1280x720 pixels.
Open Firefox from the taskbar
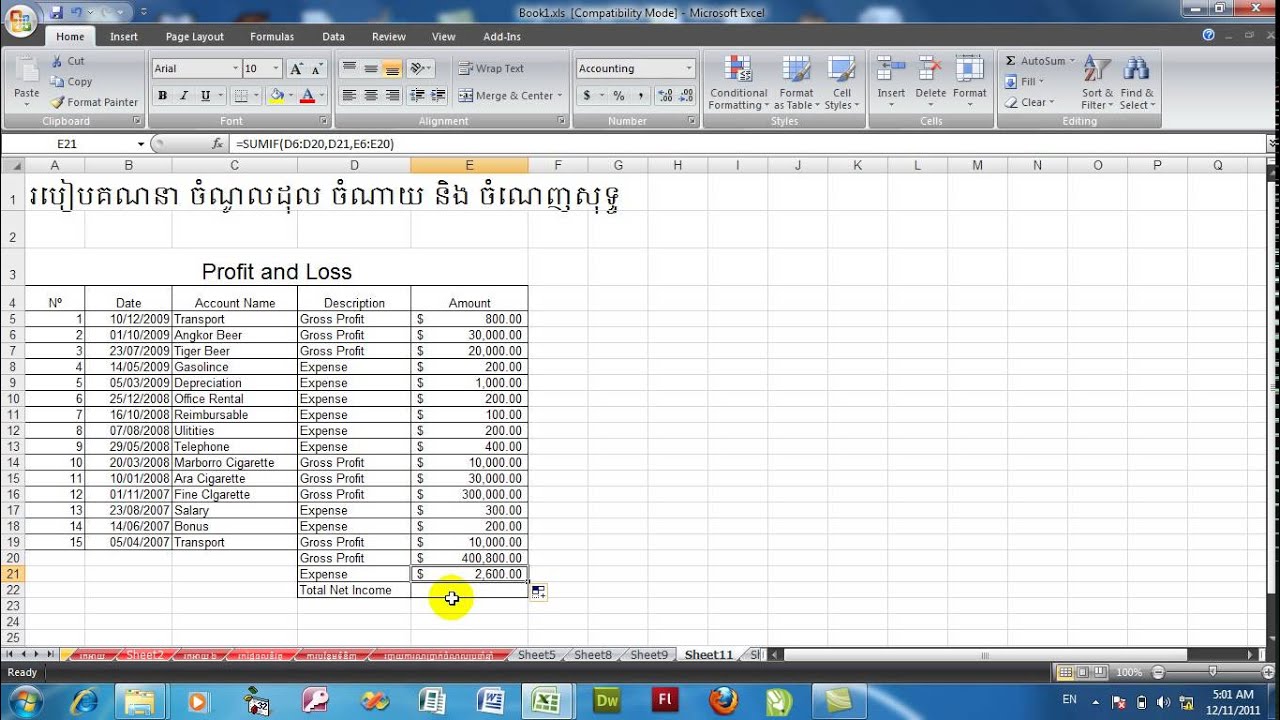point(723,701)
